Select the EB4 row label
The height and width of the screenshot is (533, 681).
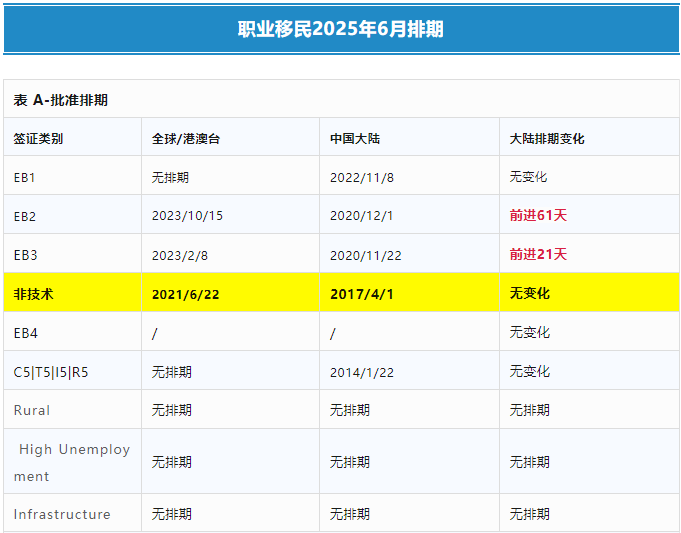click(27, 333)
